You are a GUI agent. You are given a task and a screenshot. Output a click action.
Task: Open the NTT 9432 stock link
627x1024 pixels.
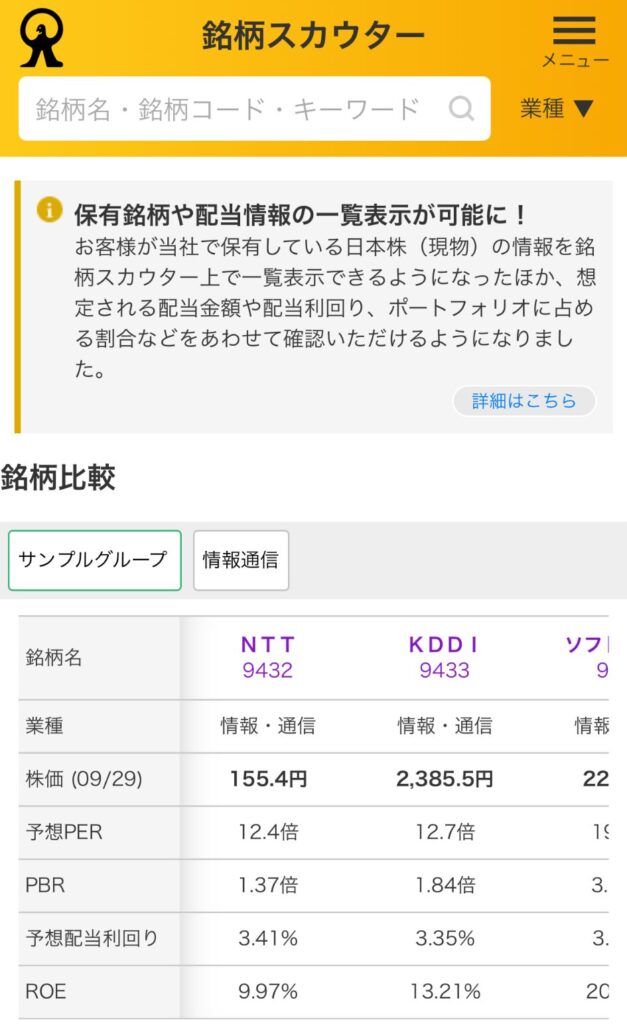coord(267,657)
